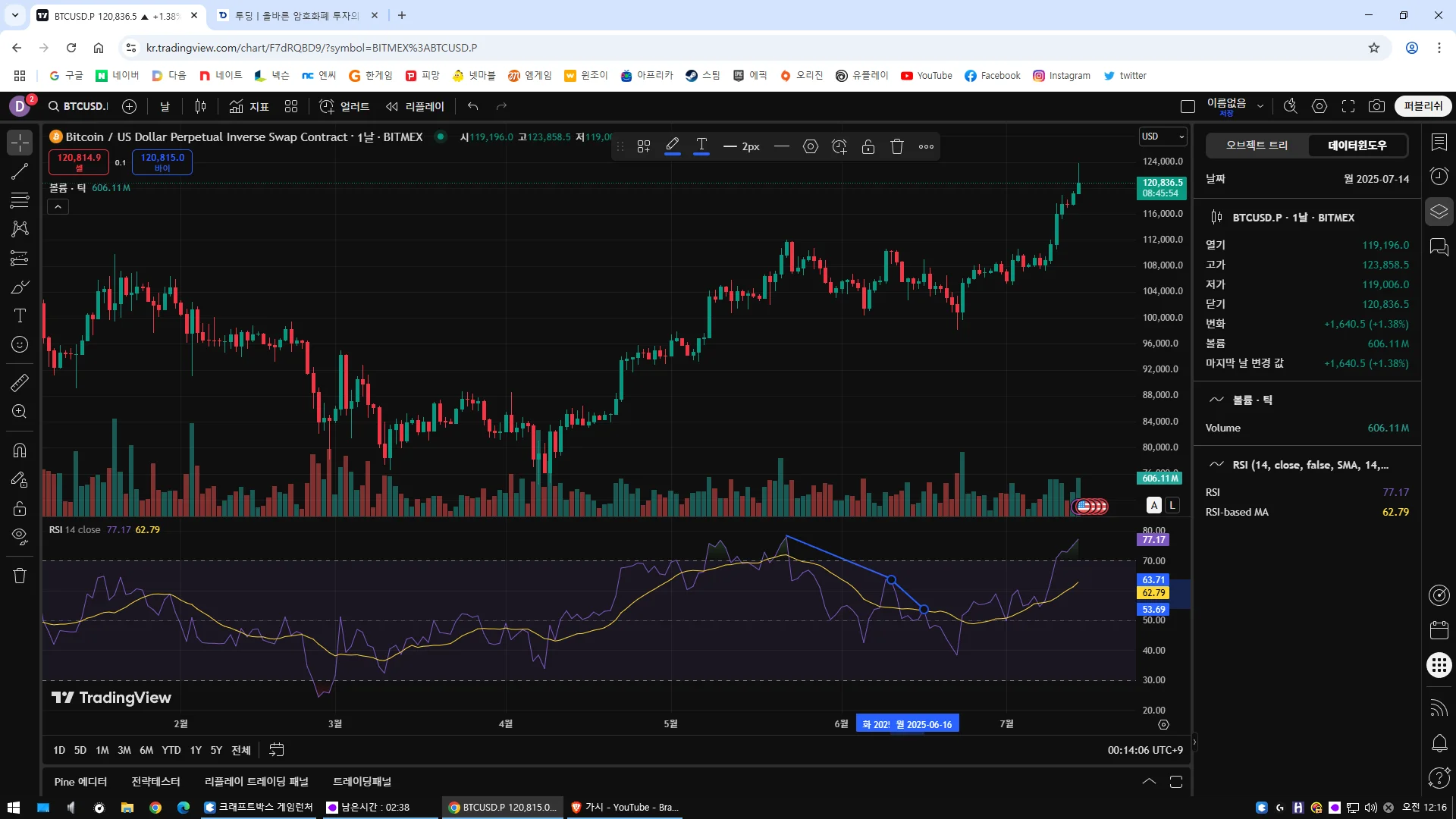Screen dimensions: 1456x819
Task: Add alert on the selected drawing
Action: [x=839, y=146]
